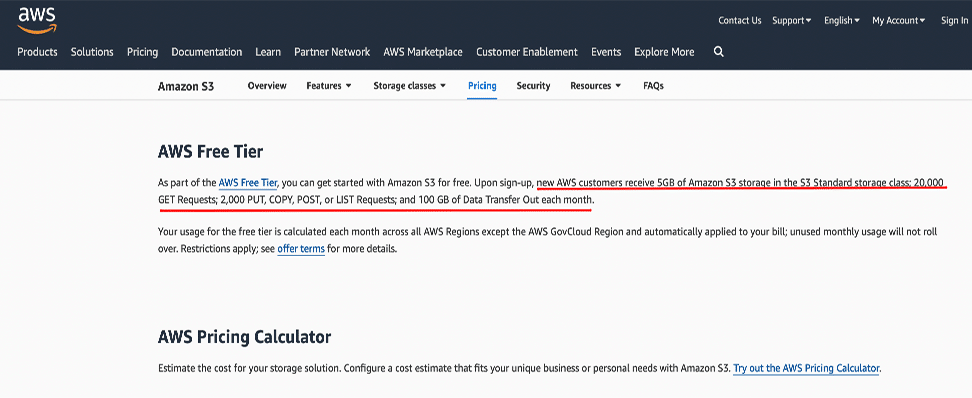Image resolution: width=972 pixels, height=398 pixels.
Task: Expand the Storage classes dropdown
Action: (x=409, y=86)
